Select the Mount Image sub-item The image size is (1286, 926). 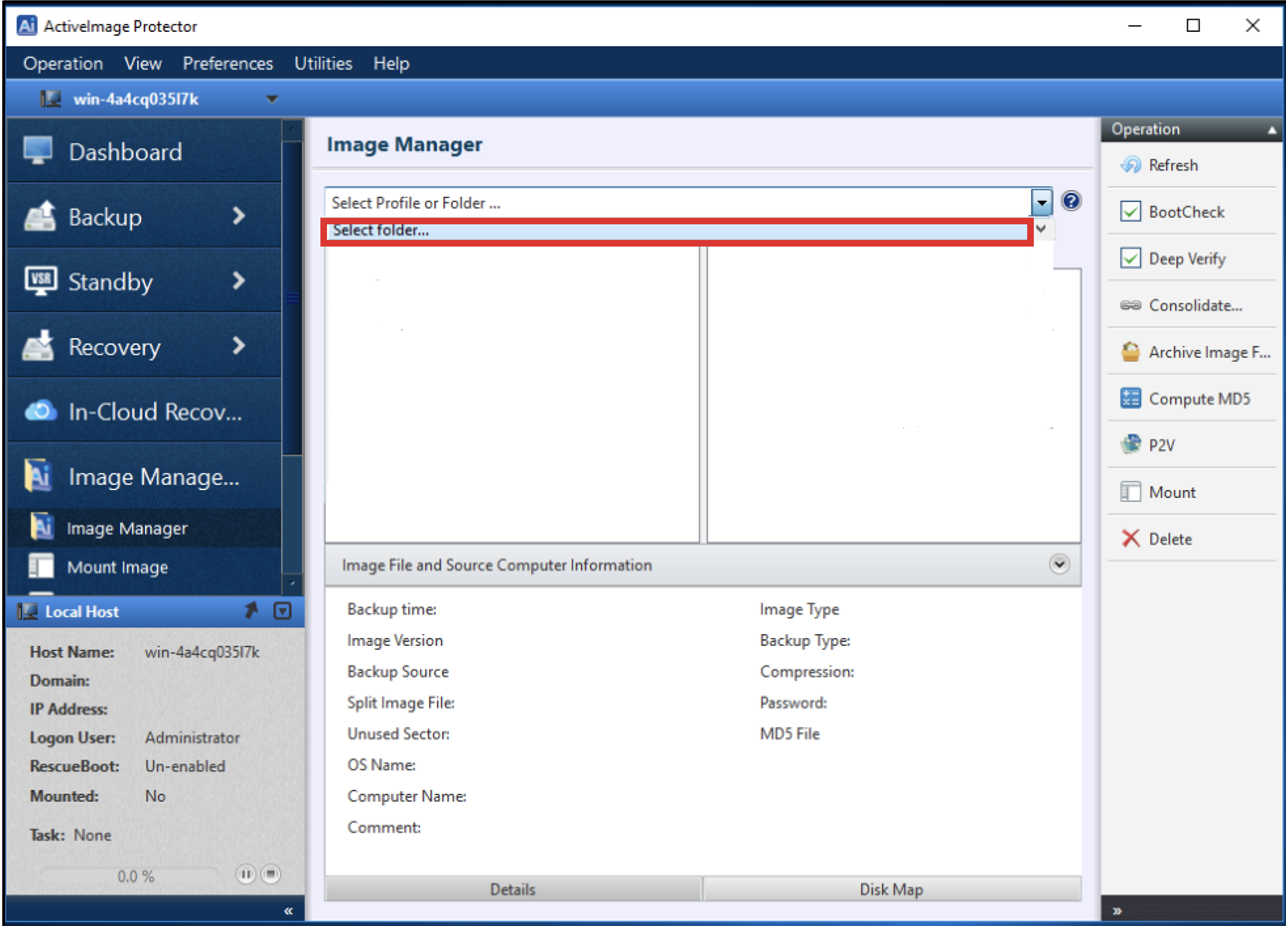click(144, 567)
